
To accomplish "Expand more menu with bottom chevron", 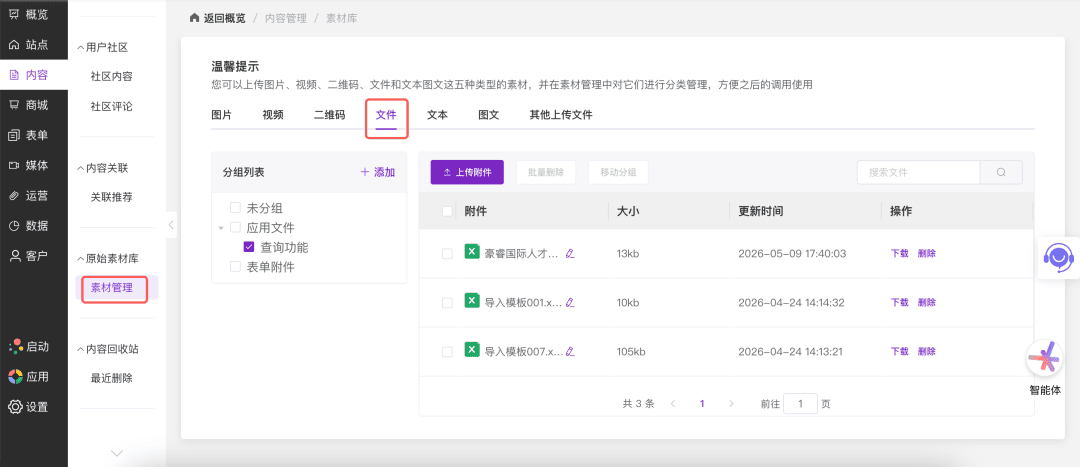I will point(117,453).
